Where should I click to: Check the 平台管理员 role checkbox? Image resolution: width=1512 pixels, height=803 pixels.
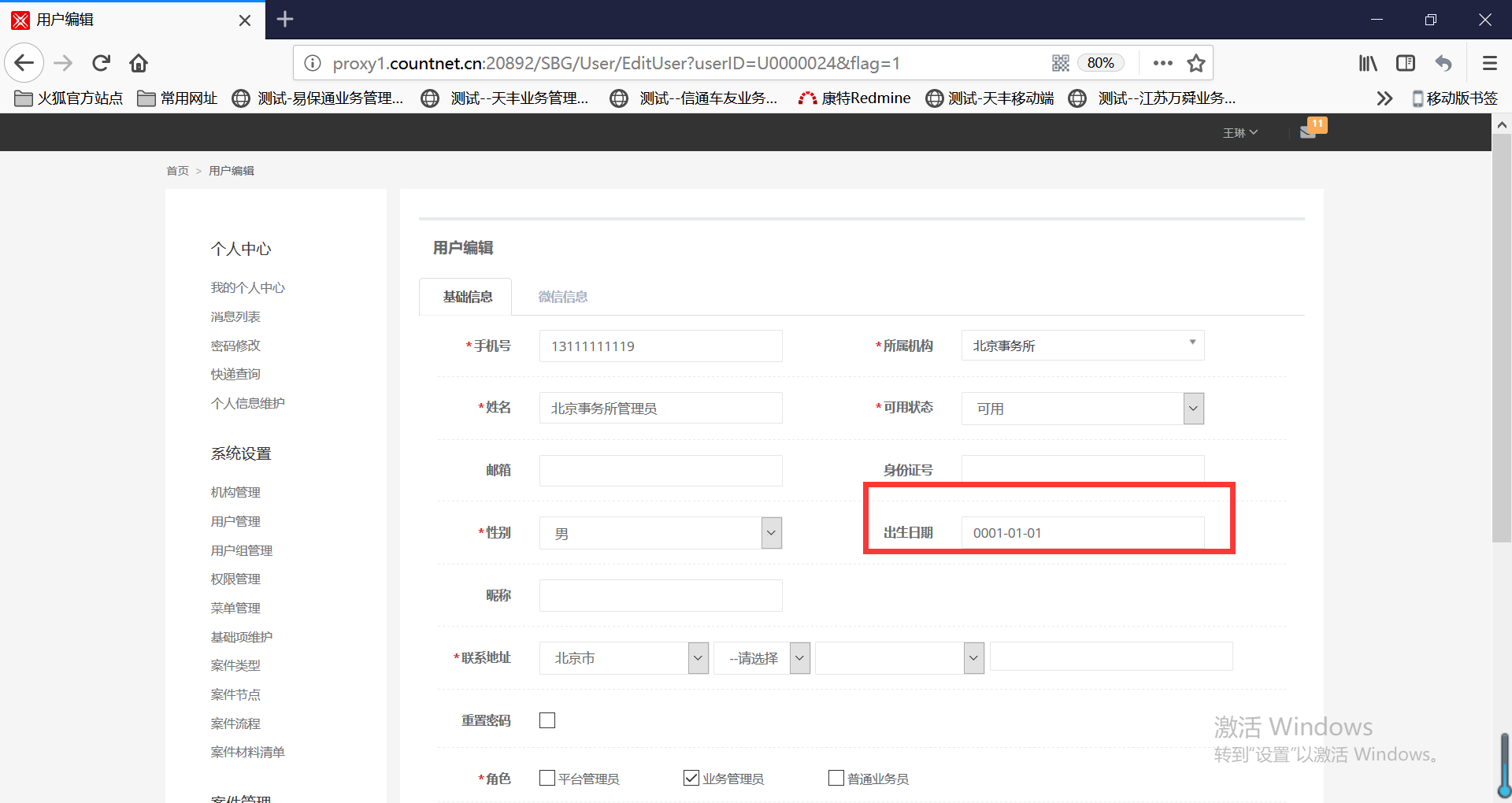point(547,778)
